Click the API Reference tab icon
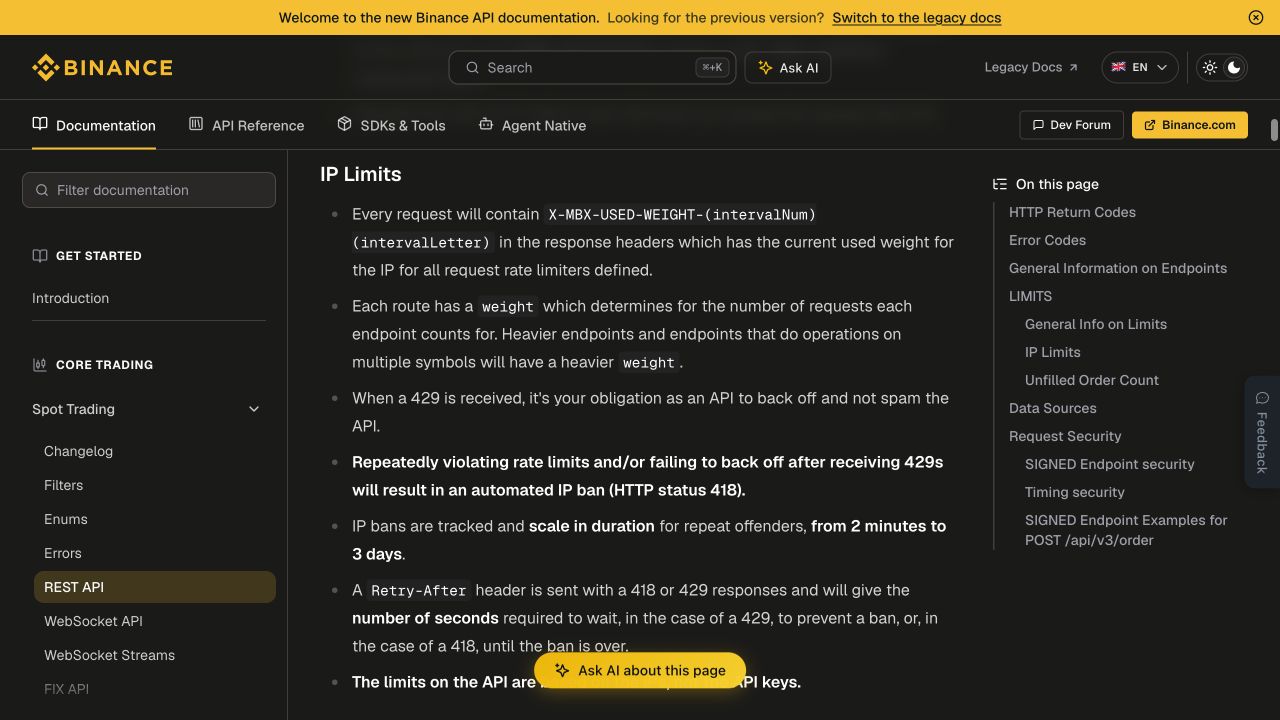Image resolution: width=1280 pixels, height=720 pixels. 196,124
